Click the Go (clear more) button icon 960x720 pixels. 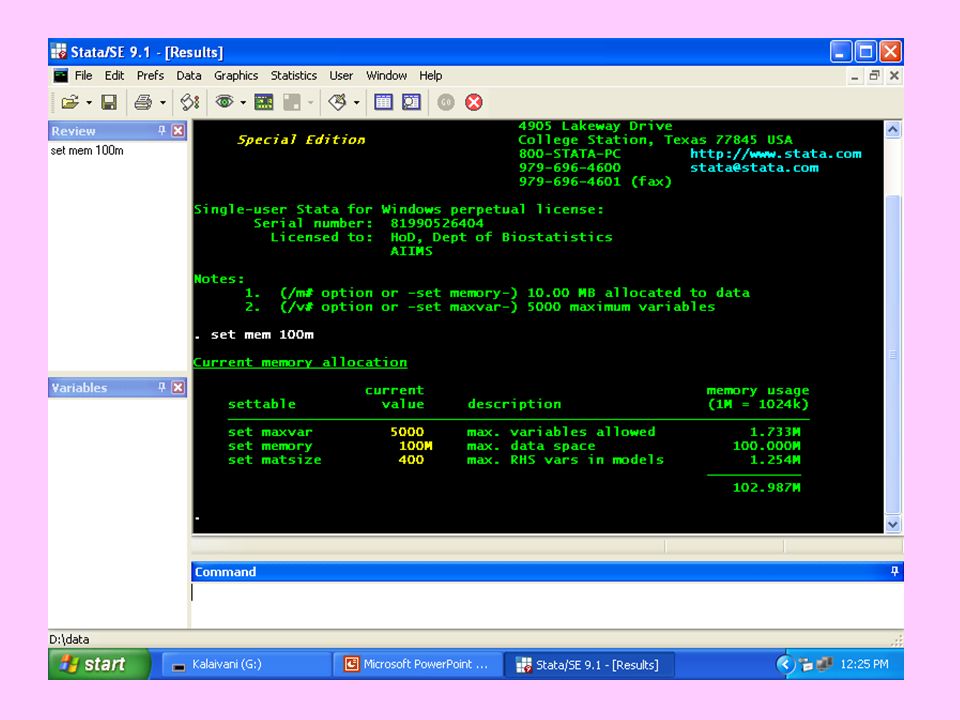[446, 102]
